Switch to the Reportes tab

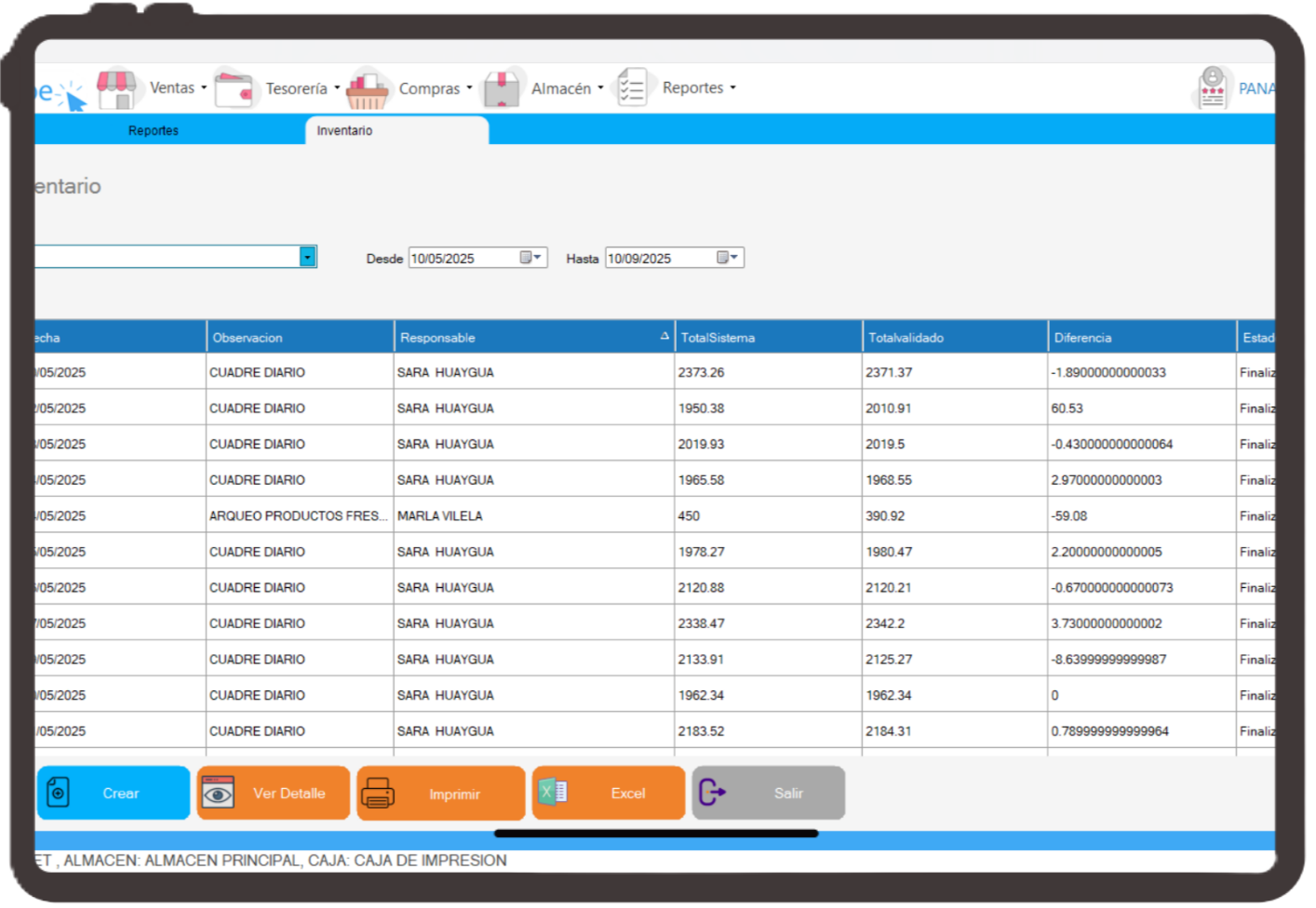[x=154, y=131]
